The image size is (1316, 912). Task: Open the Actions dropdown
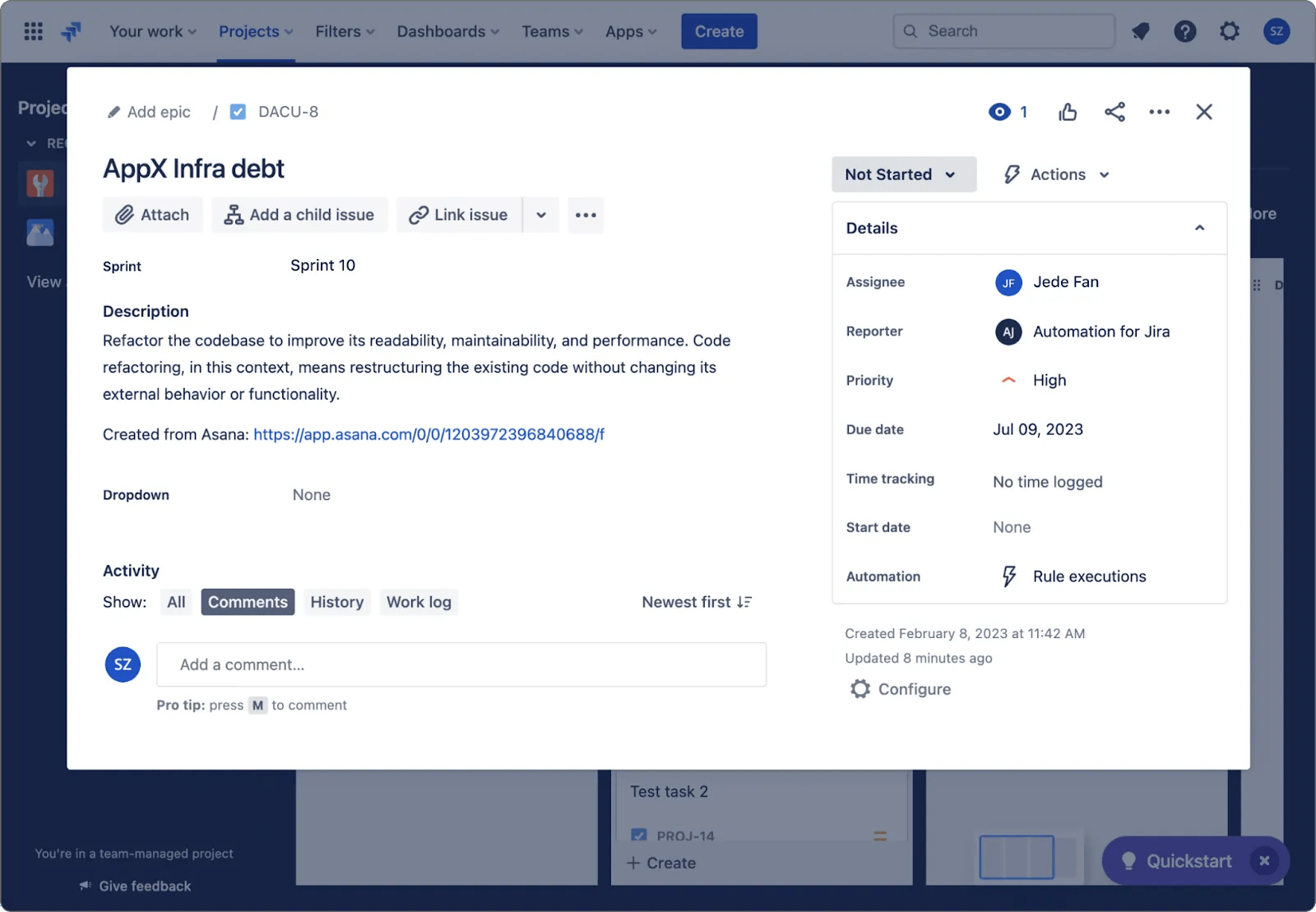1055,174
